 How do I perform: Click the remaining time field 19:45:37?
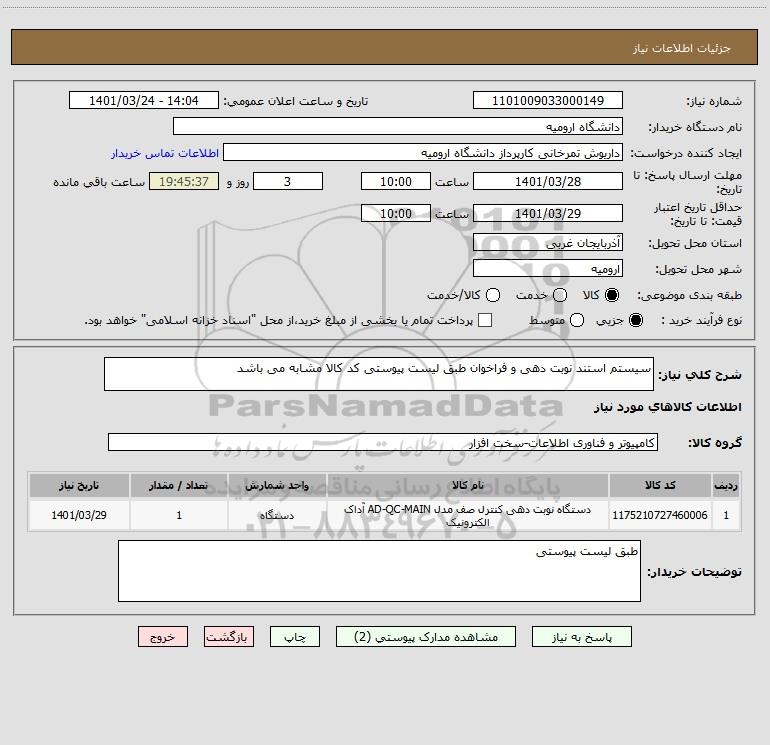point(184,181)
